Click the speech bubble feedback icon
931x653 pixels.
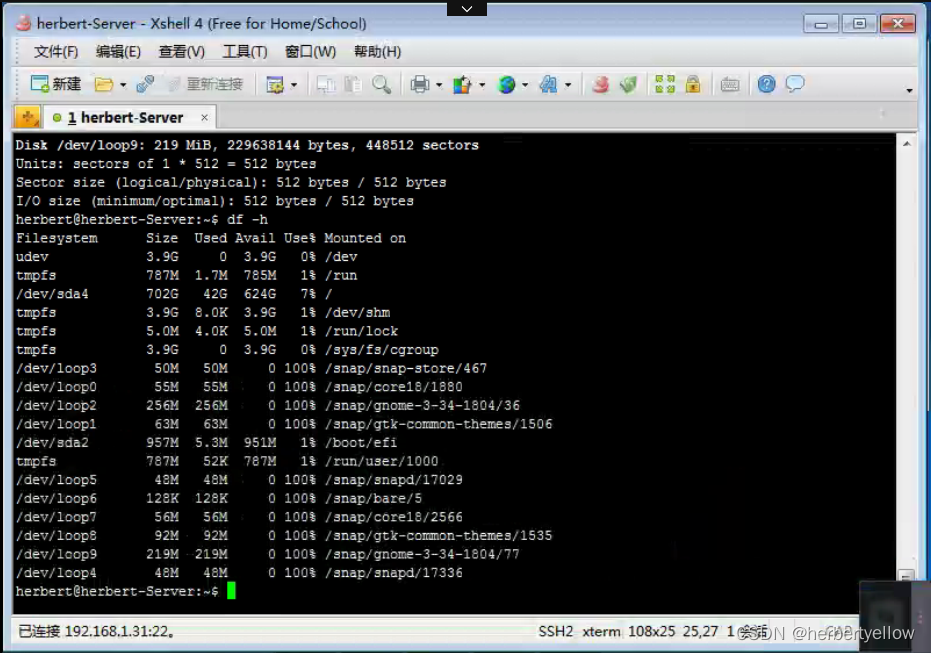794,84
